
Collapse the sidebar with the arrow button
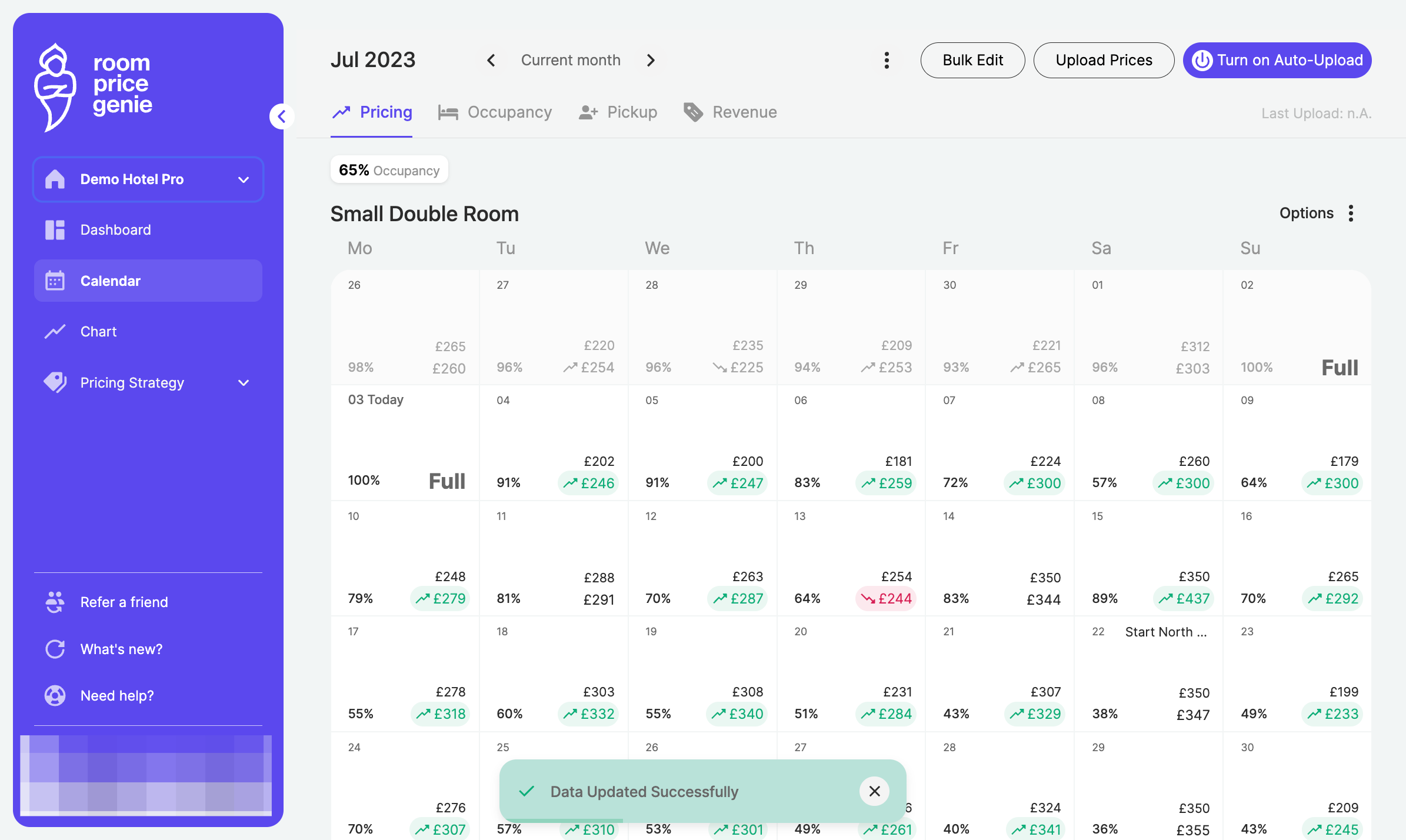282,116
